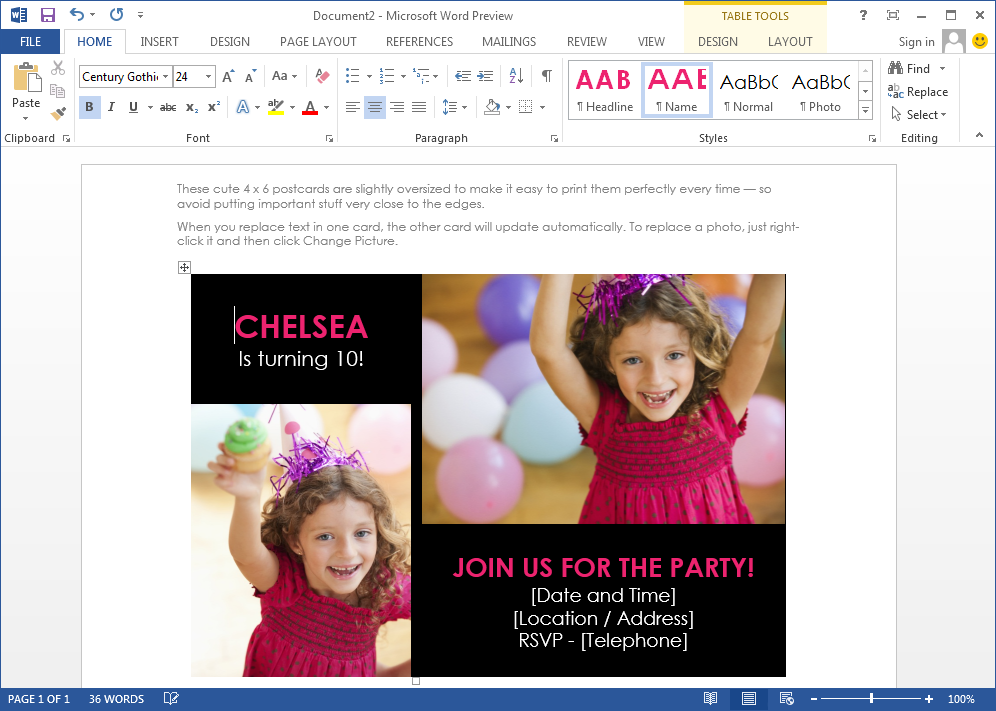Click the Sign in link

[x=916, y=41]
